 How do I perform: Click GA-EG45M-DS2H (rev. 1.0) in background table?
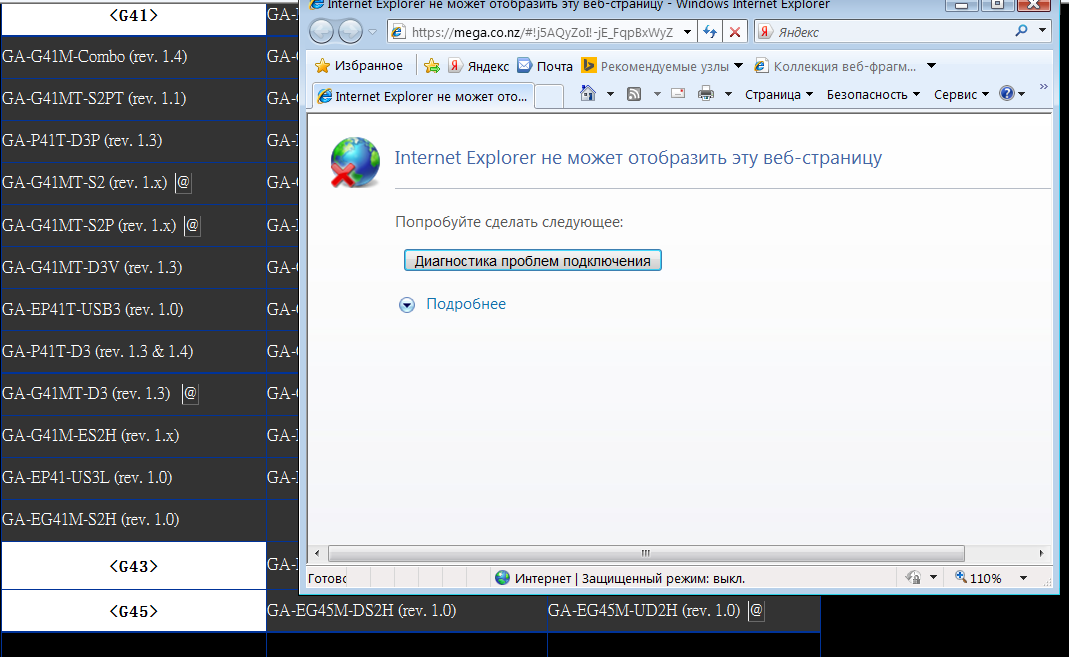click(x=361, y=610)
